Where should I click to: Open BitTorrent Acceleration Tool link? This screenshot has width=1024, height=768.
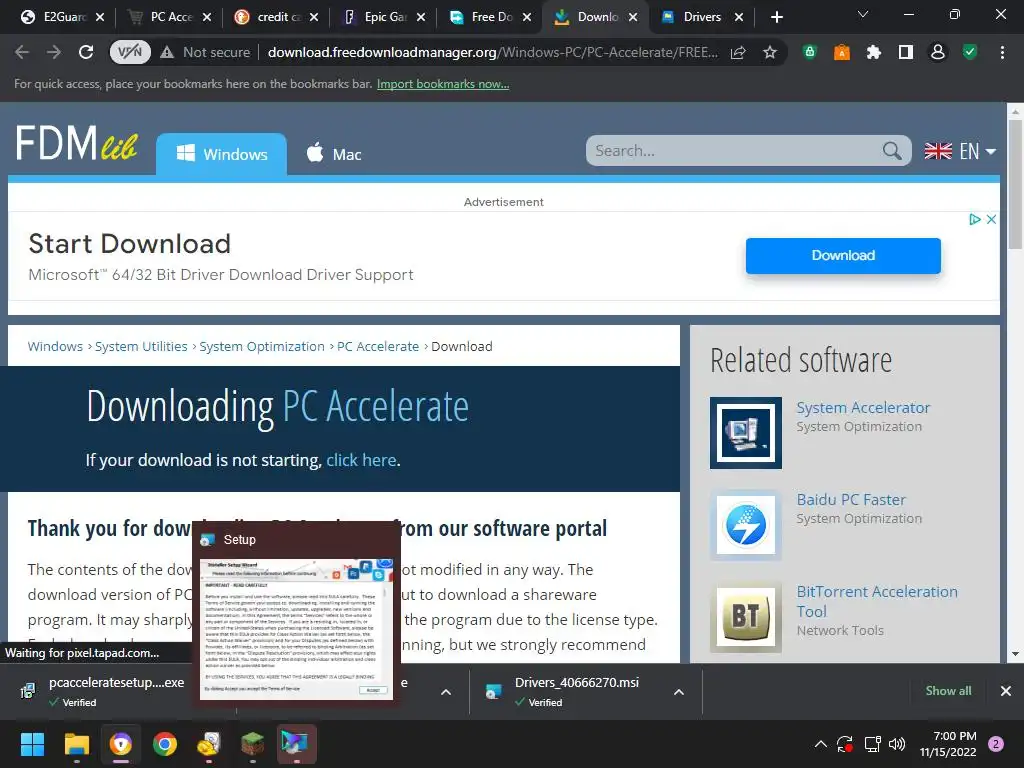point(877,601)
